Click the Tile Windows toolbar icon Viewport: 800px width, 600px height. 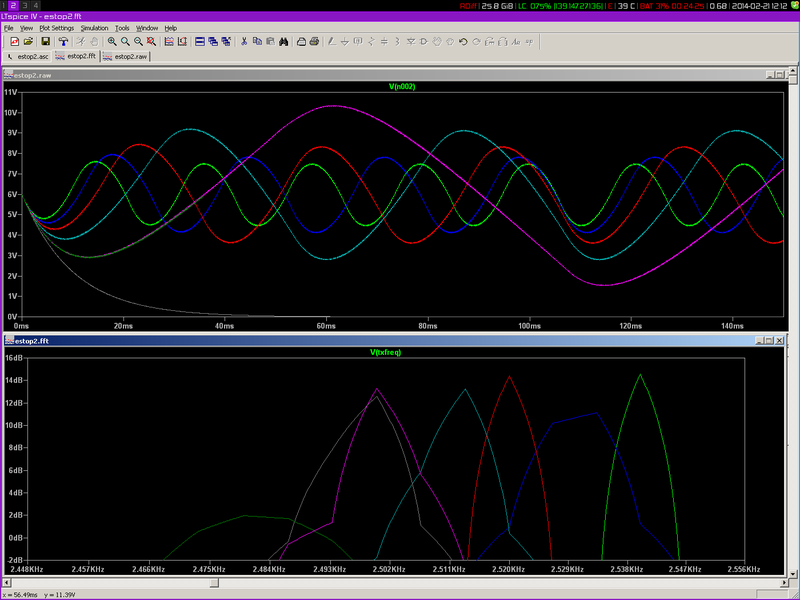point(201,41)
